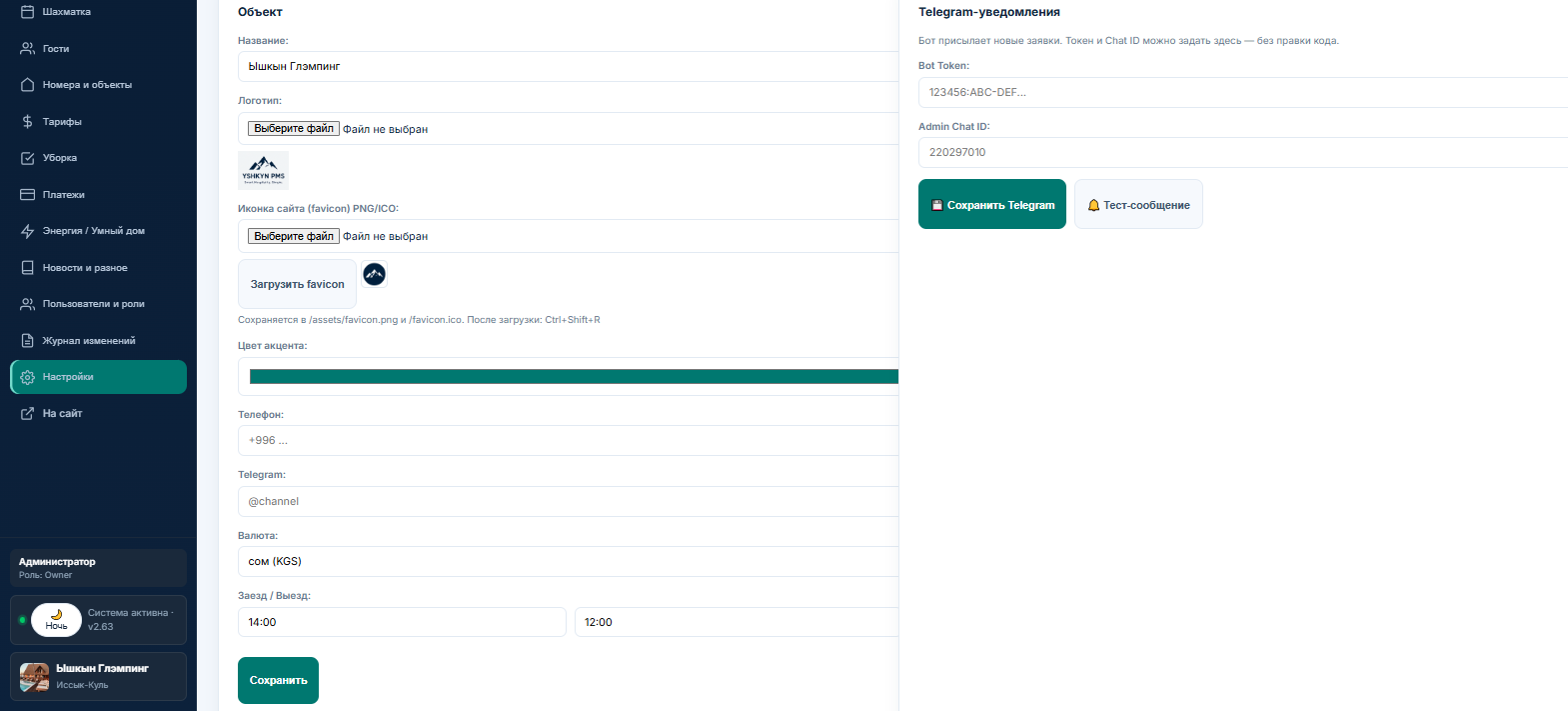
Task: Click the YSHKYN PMS logo thumbnail
Action: click(x=264, y=170)
